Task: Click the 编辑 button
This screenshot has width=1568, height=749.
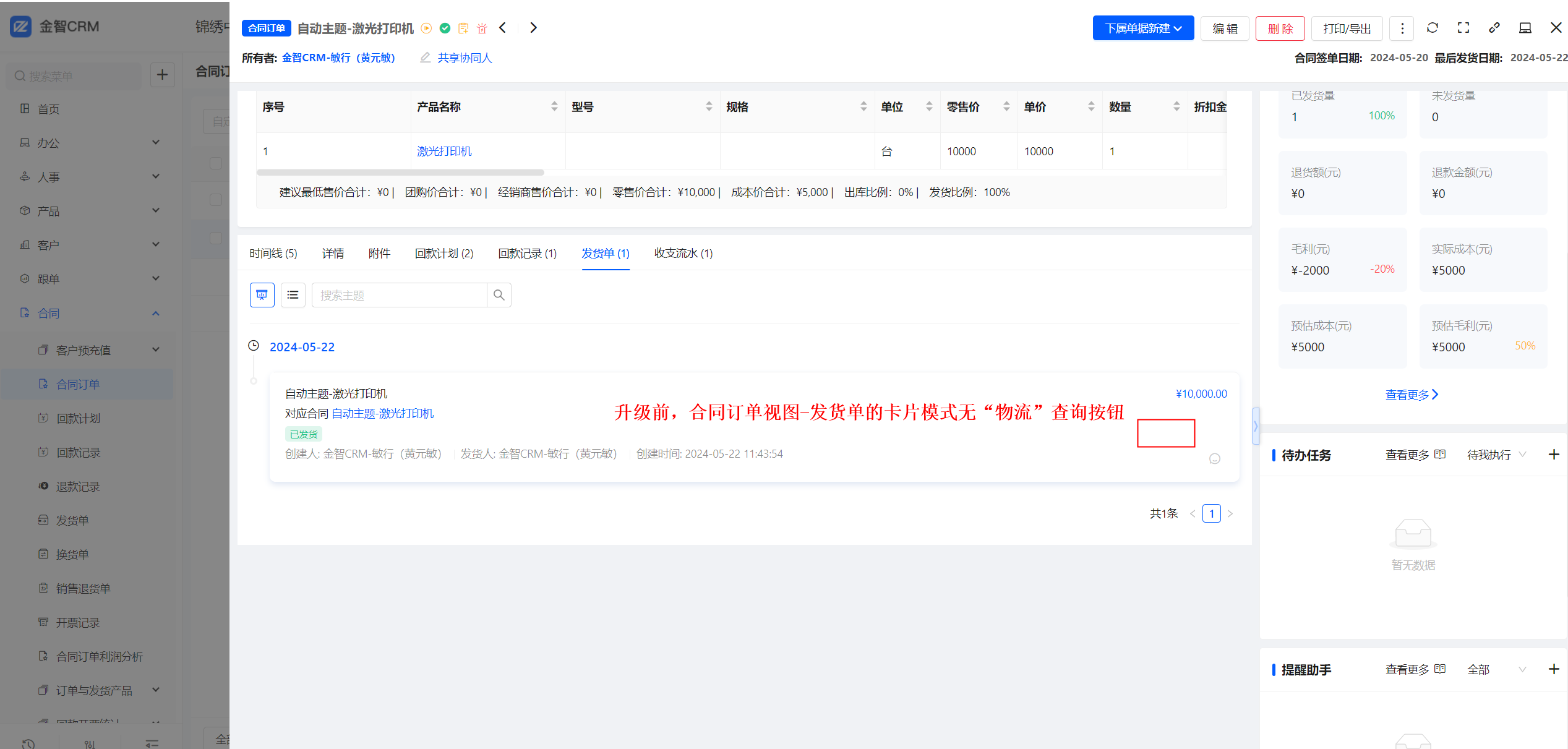Action: pyautogui.click(x=1224, y=28)
